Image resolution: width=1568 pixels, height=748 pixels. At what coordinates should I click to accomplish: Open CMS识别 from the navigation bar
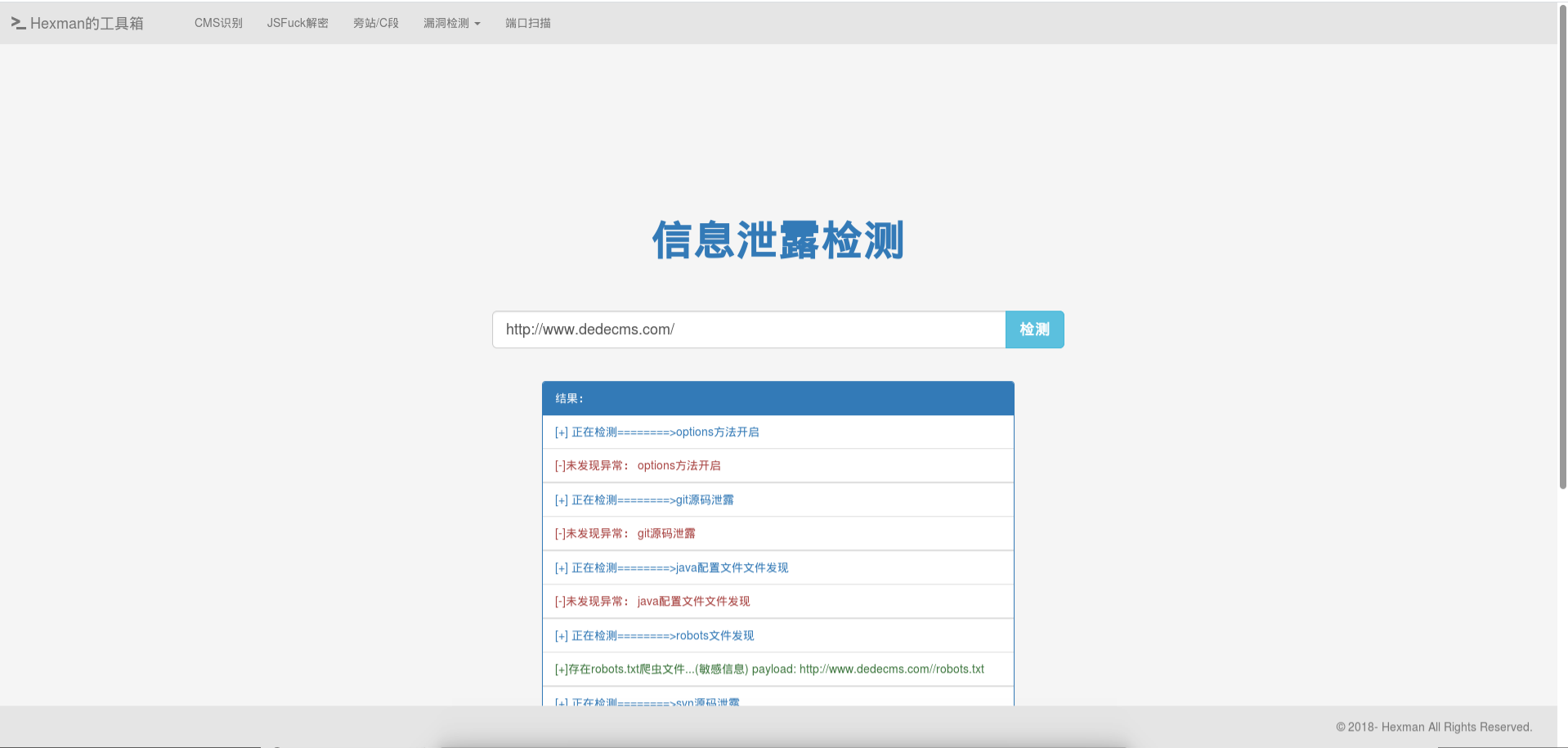(217, 23)
